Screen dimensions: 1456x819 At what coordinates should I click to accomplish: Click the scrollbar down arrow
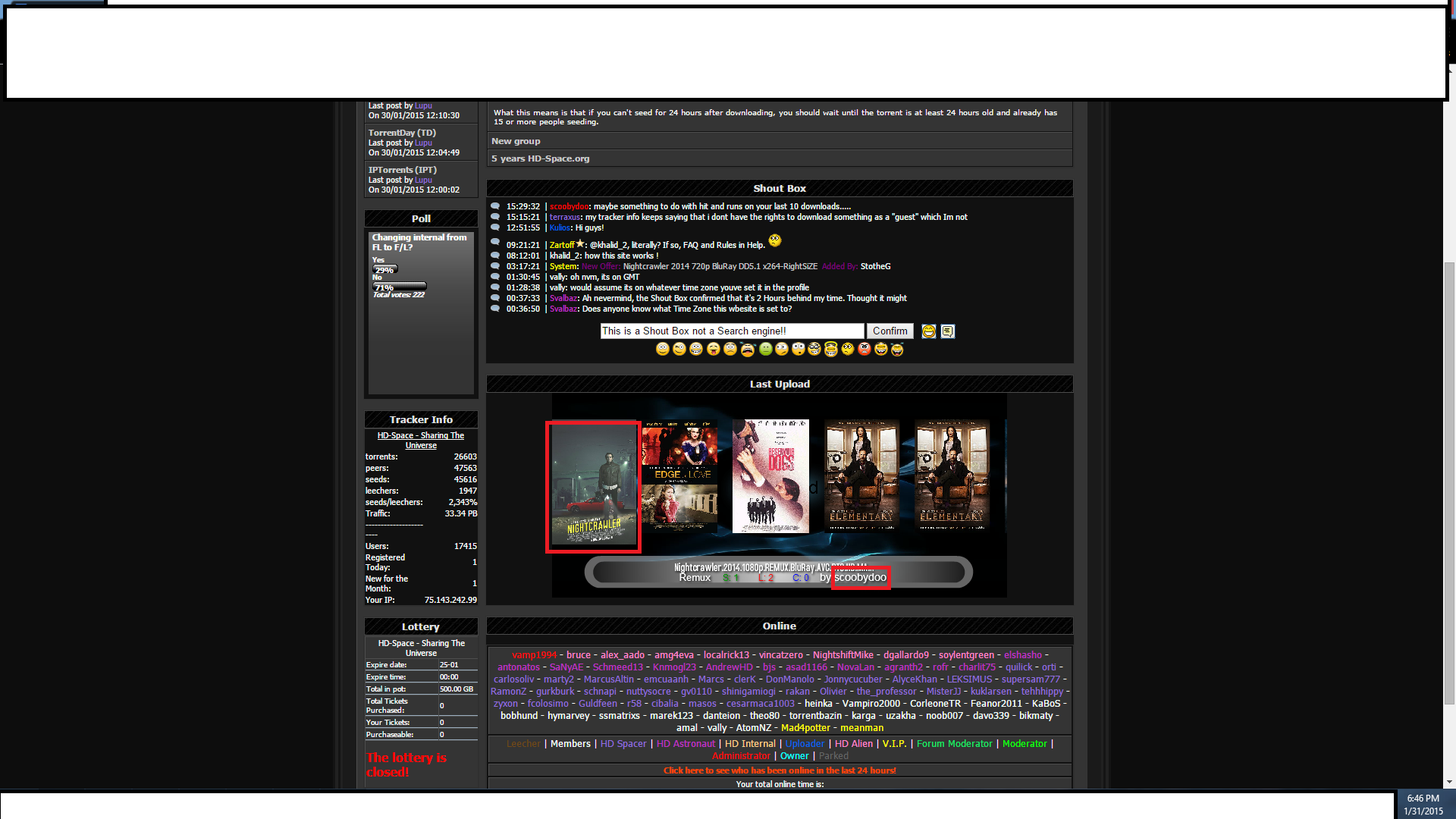(1449, 783)
